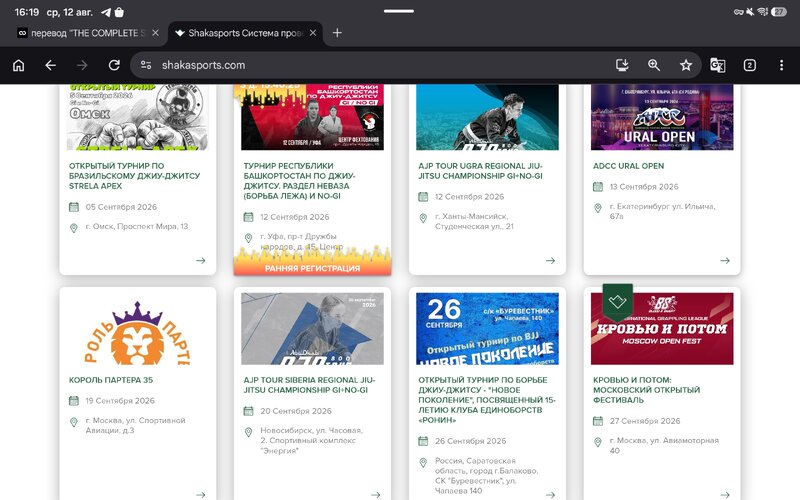800x500 pixels.
Task: Click location pin beside г. Омск address
Action: pos(74,228)
